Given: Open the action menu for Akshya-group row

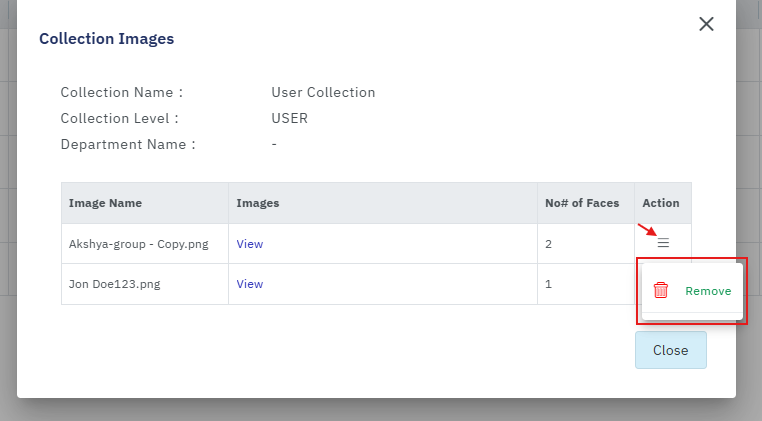Looking at the screenshot, I should coord(662,243).
